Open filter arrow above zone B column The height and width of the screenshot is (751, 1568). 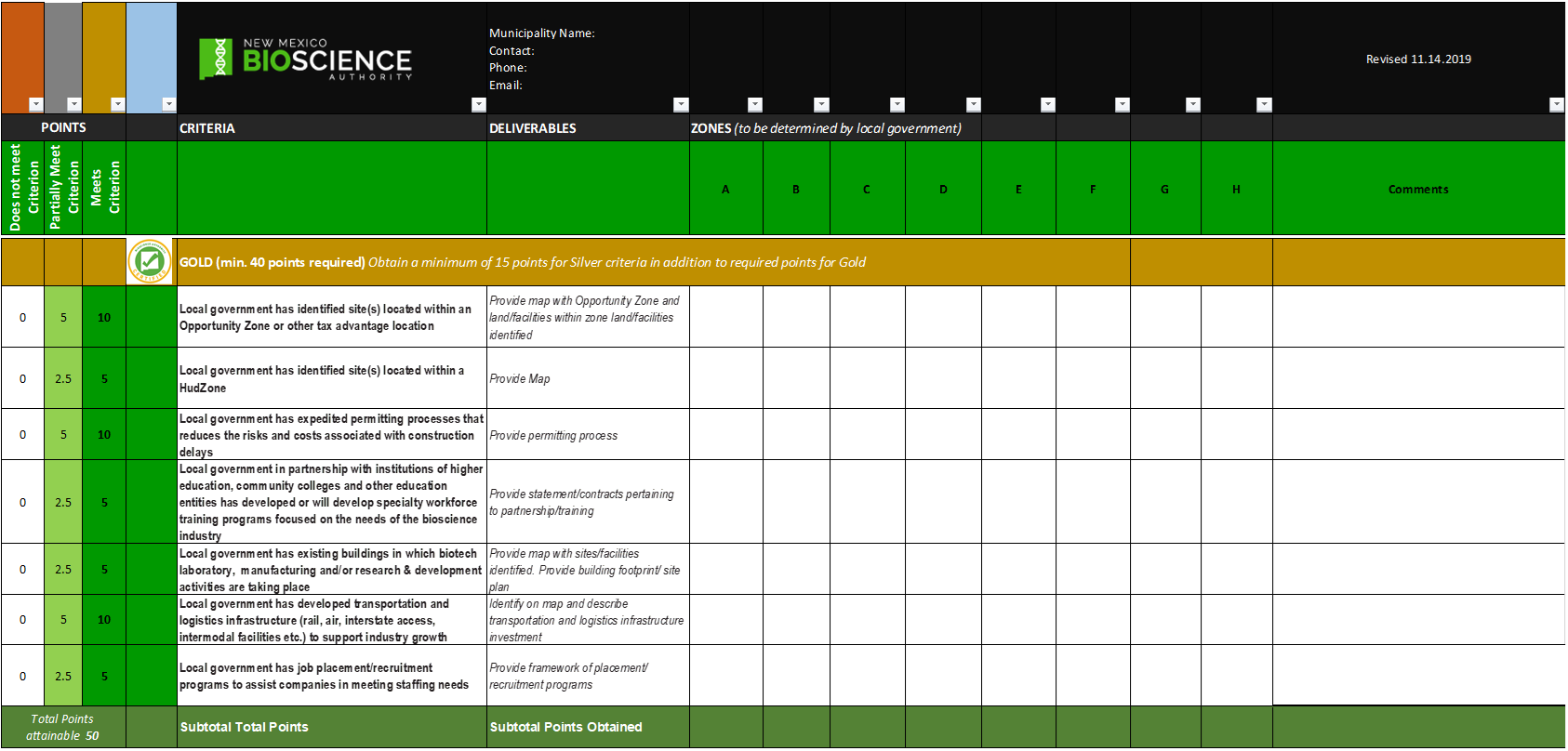coord(821,104)
